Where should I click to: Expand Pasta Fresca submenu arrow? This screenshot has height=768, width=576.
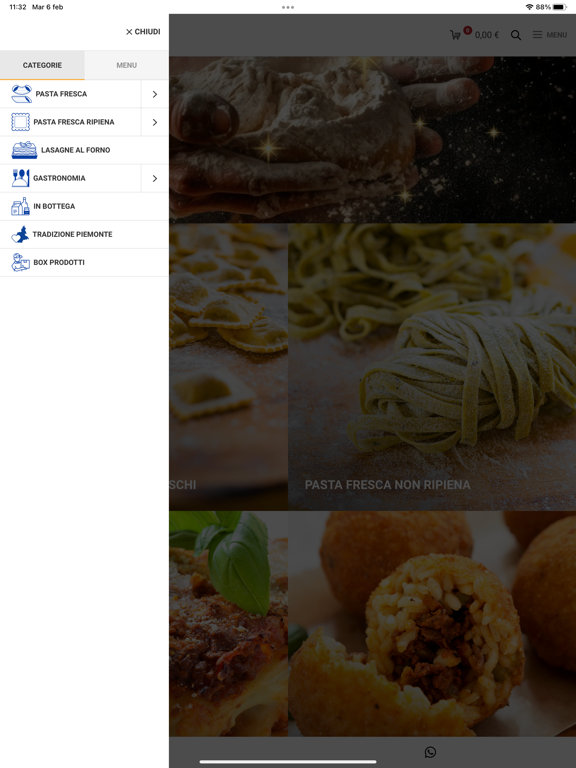[155, 94]
